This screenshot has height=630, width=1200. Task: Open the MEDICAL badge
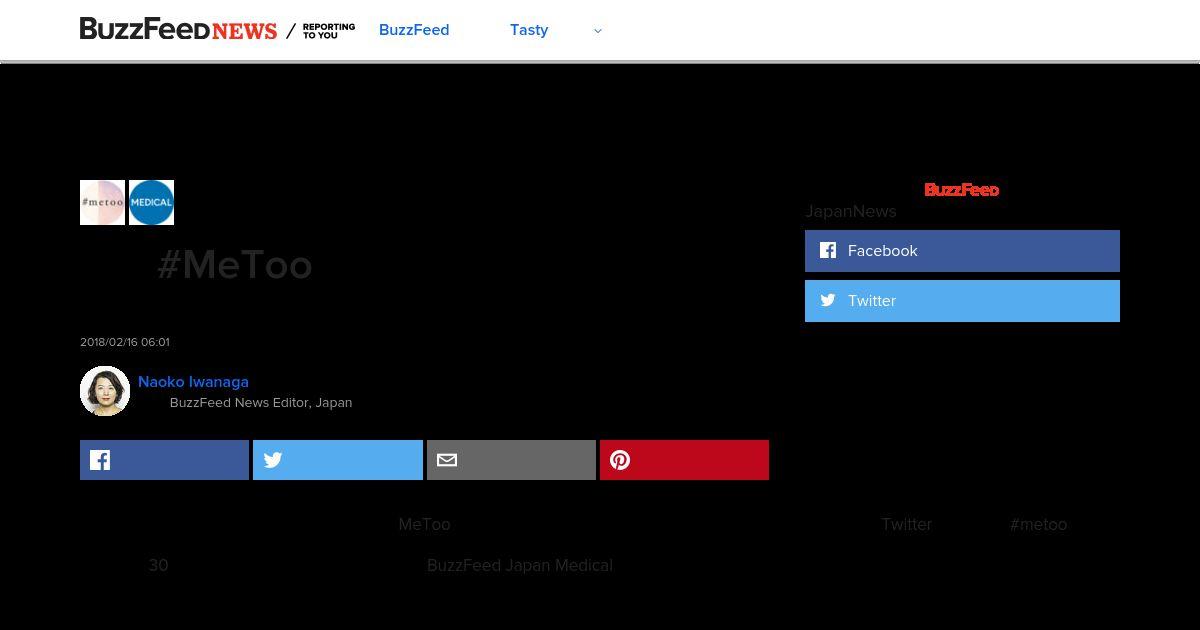[x=151, y=202]
